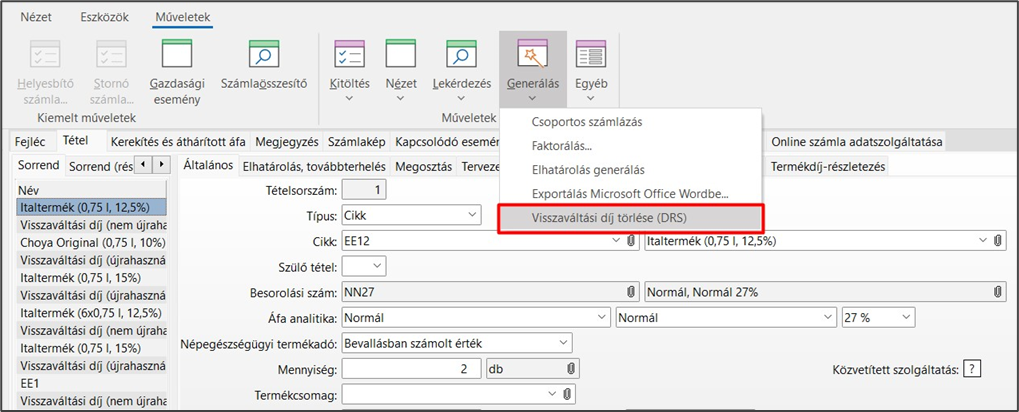This screenshot has height=412, width=1019.
Task: Select the EE1 list row
Action: pos(91,383)
